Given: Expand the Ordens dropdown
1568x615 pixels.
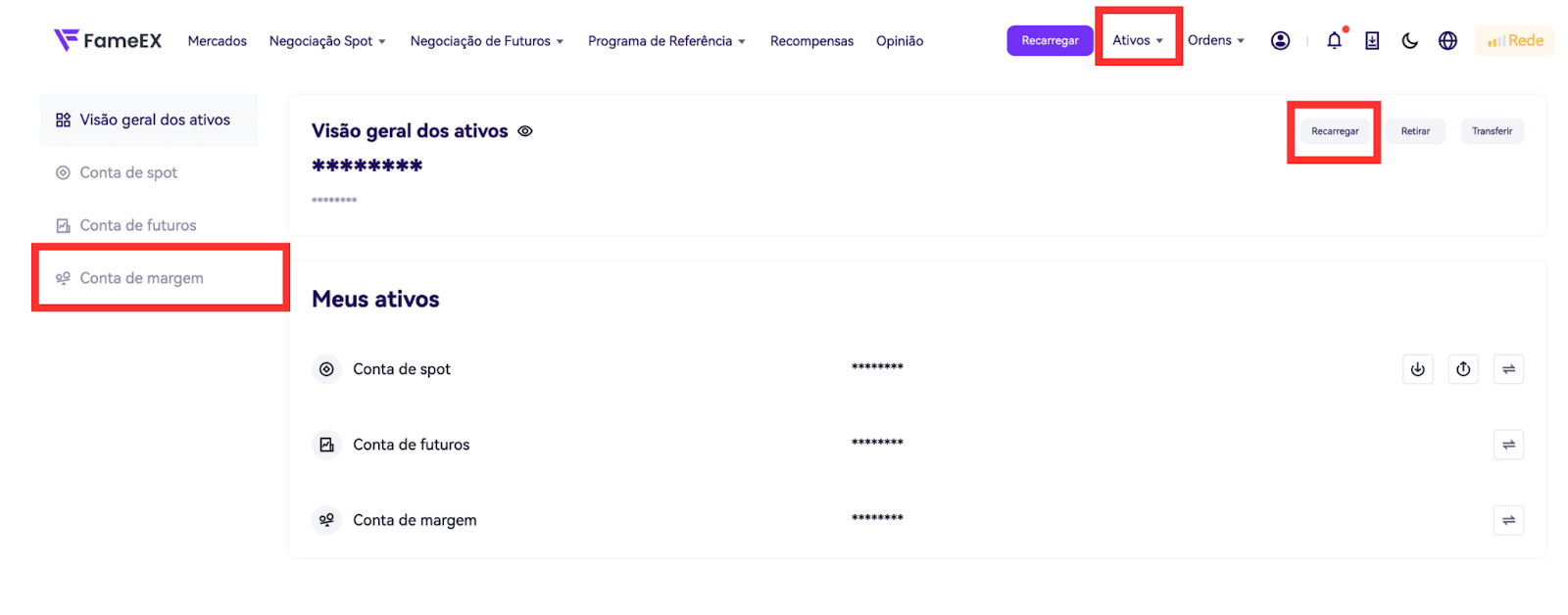Looking at the screenshot, I should tap(1215, 40).
